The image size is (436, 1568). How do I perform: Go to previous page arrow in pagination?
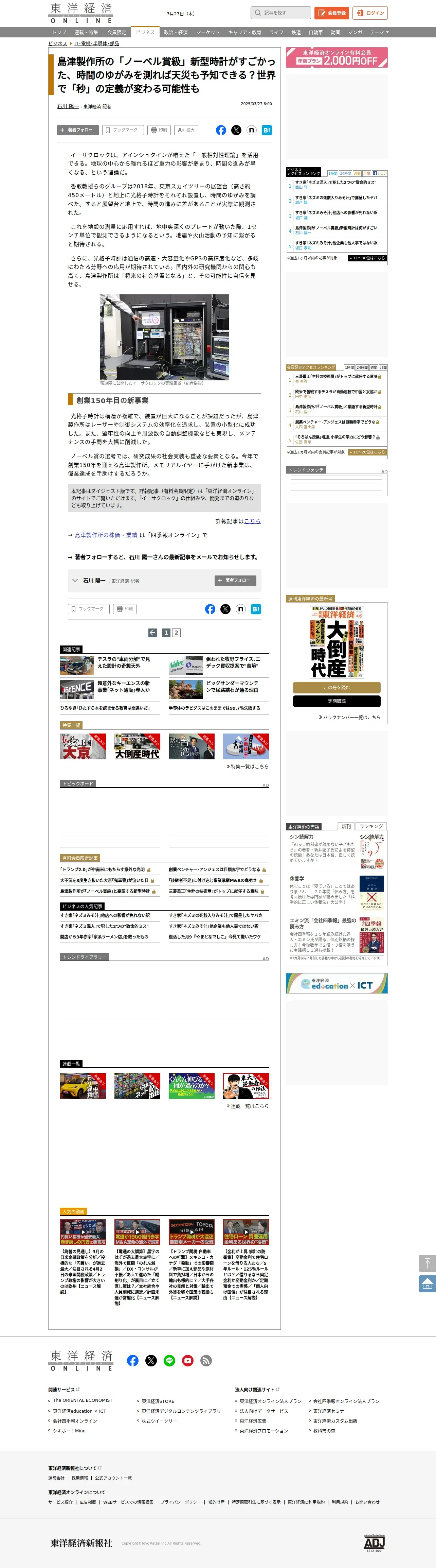tap(152, 633)
